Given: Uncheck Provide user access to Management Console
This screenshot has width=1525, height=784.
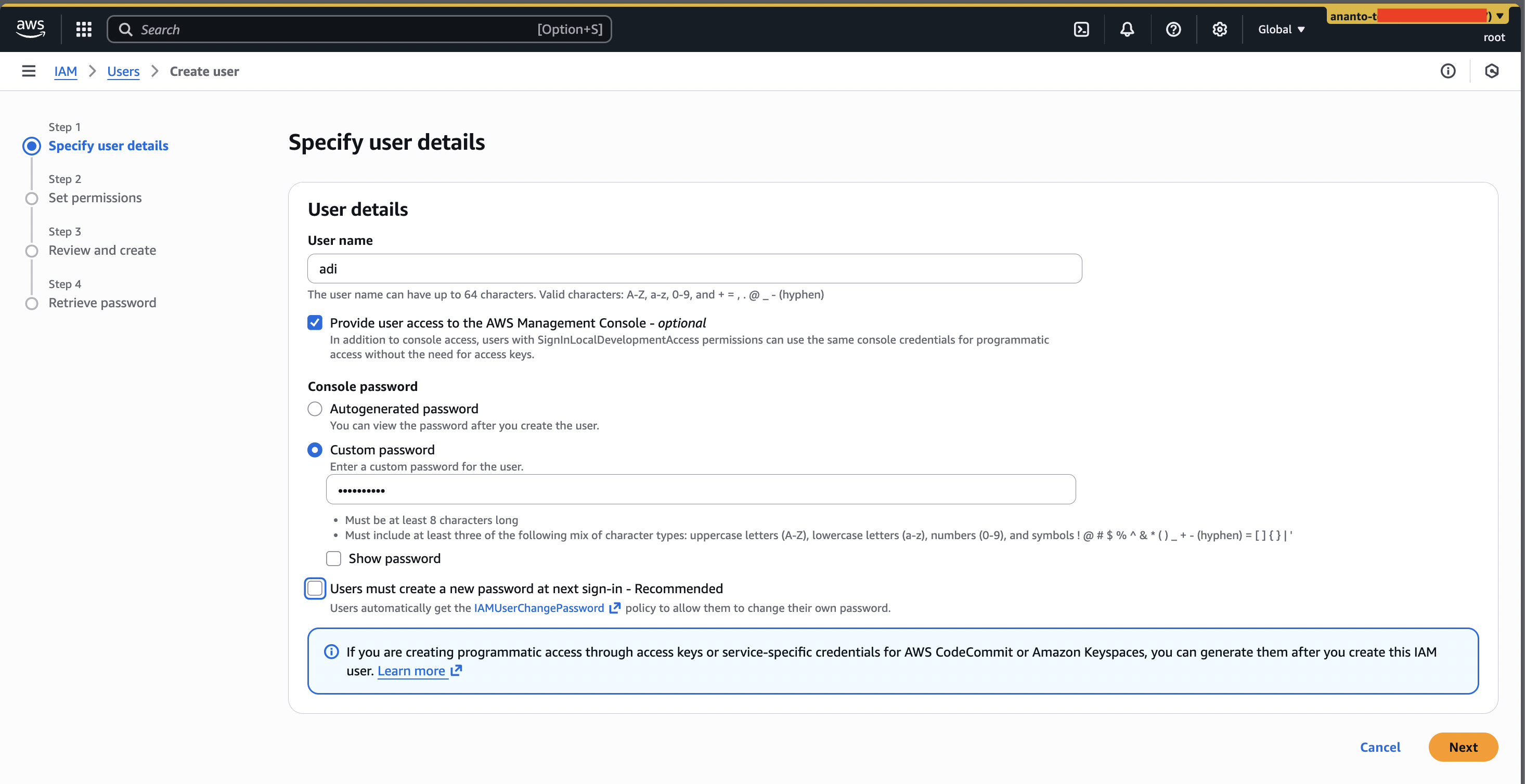Looking at the screenshot, I should point(315,322).
